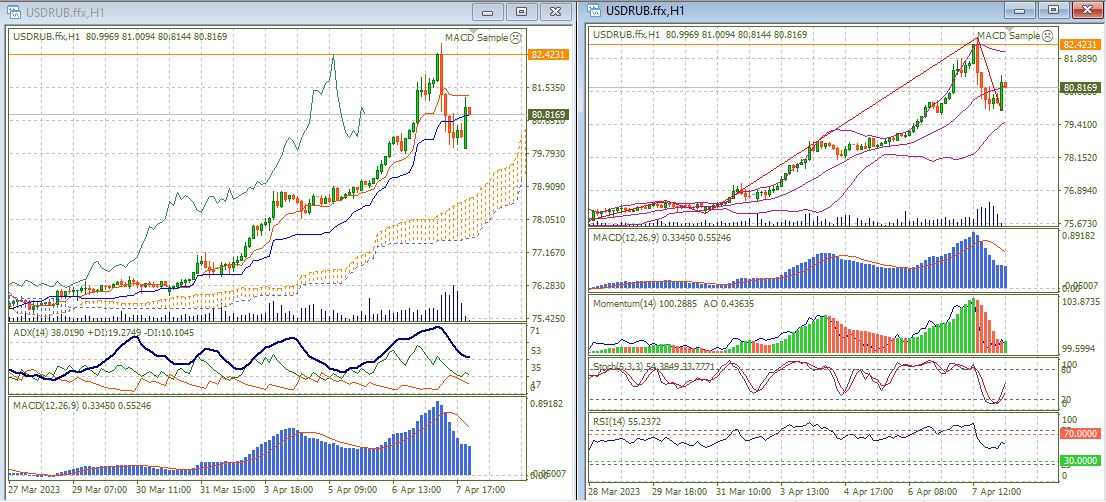
Task: Click the Momentum(14) indicator label
Action: [630, 302]
